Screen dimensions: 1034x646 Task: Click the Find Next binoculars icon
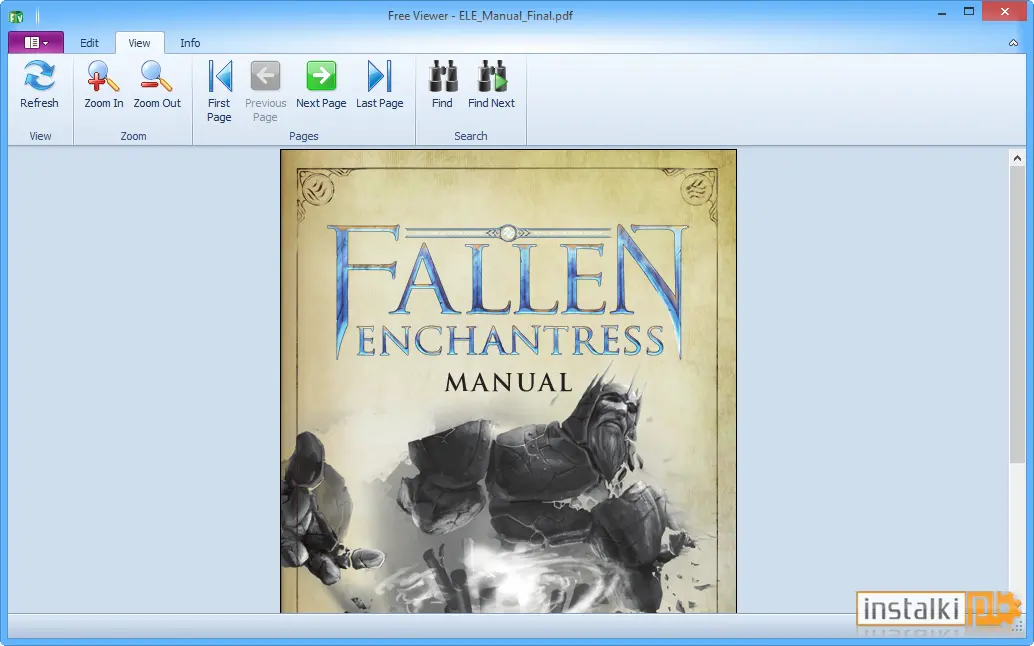click(492, 76)
